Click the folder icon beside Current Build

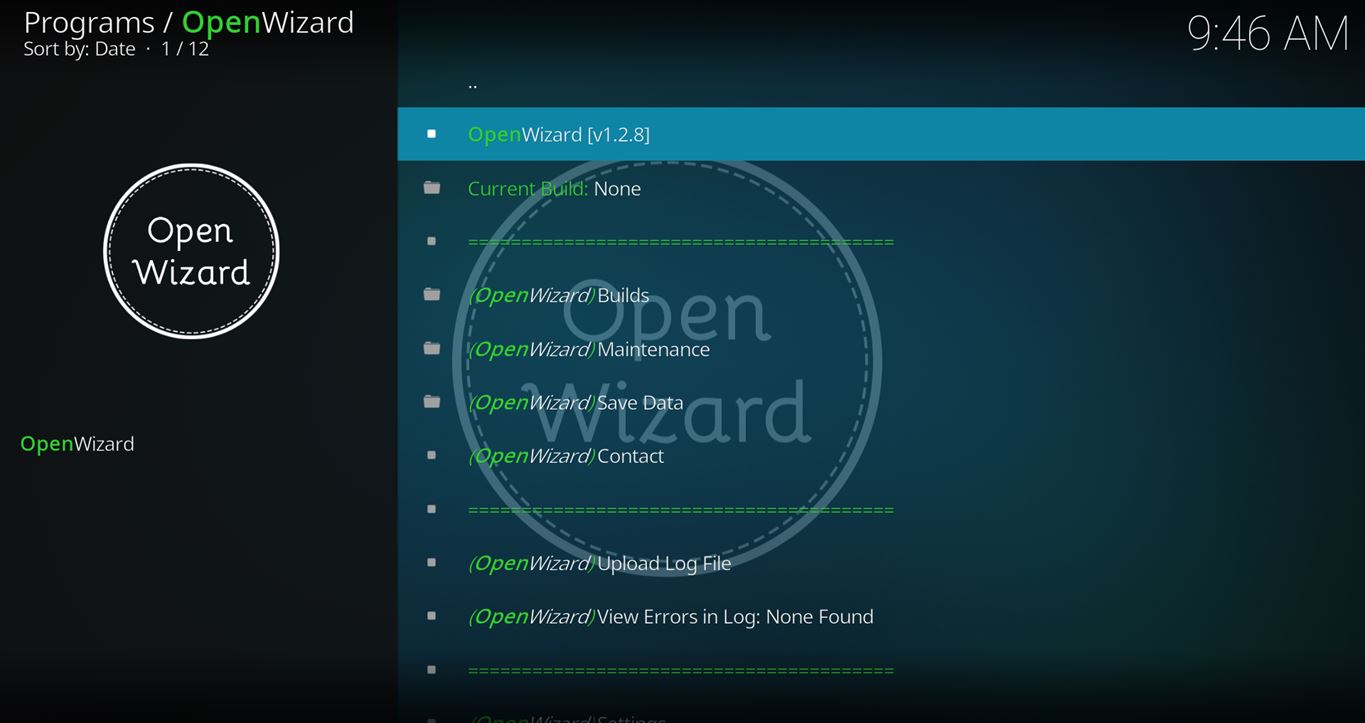[431, 188]
